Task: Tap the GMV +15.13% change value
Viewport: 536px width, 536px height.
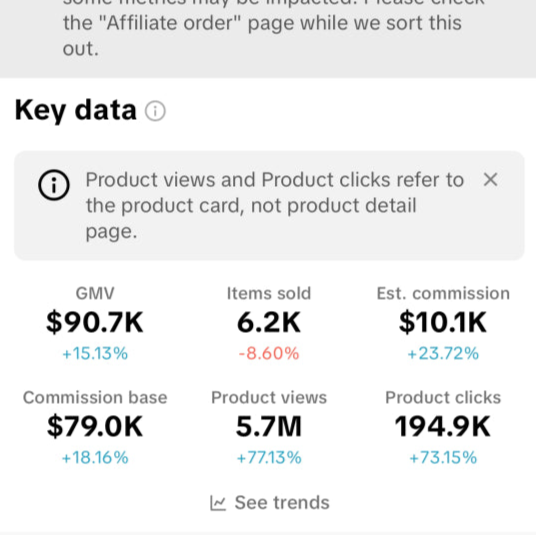Action: pos(95,353)
